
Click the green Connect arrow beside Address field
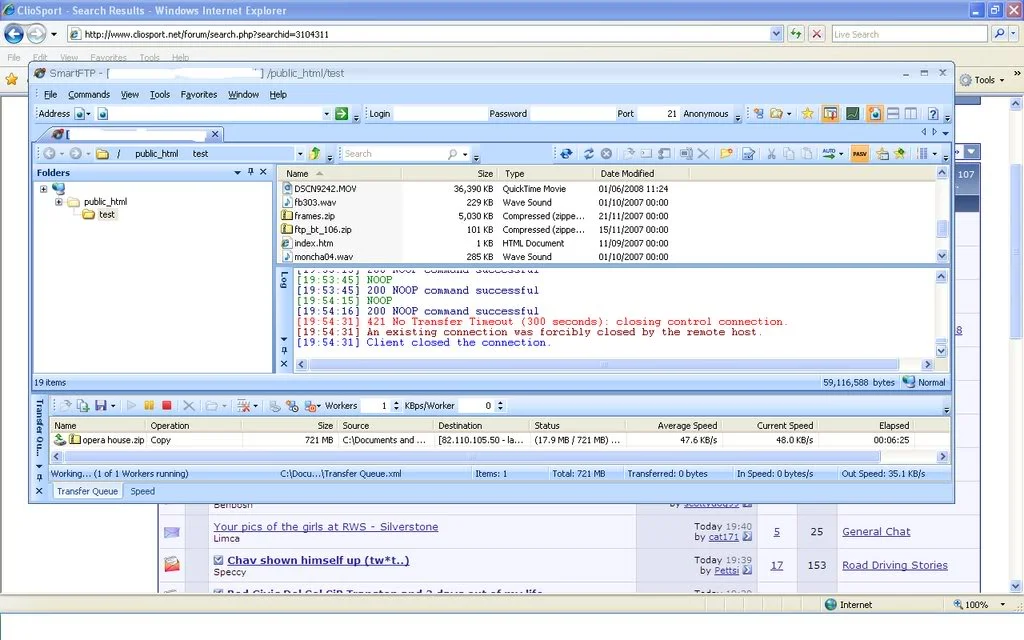click(x=341, y=114)
